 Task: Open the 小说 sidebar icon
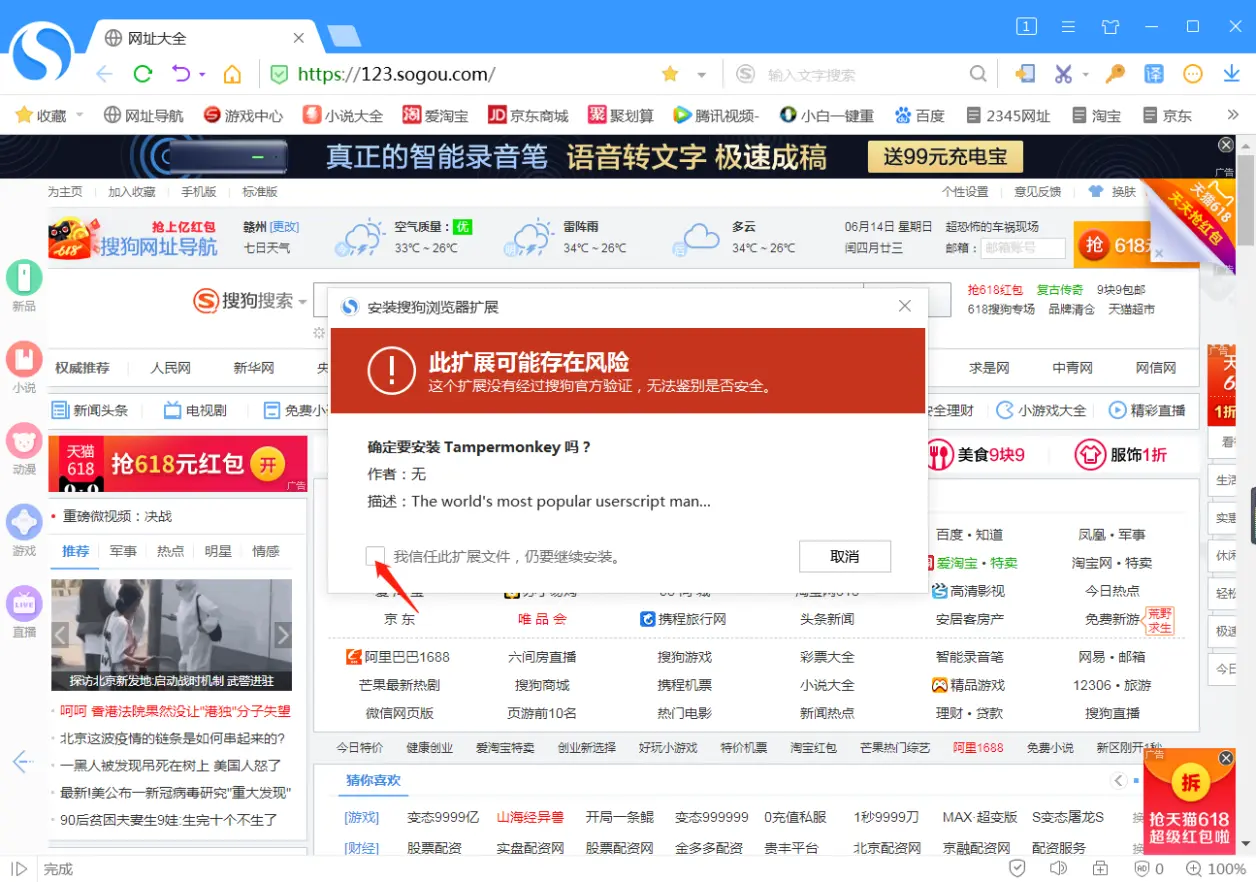24,359
